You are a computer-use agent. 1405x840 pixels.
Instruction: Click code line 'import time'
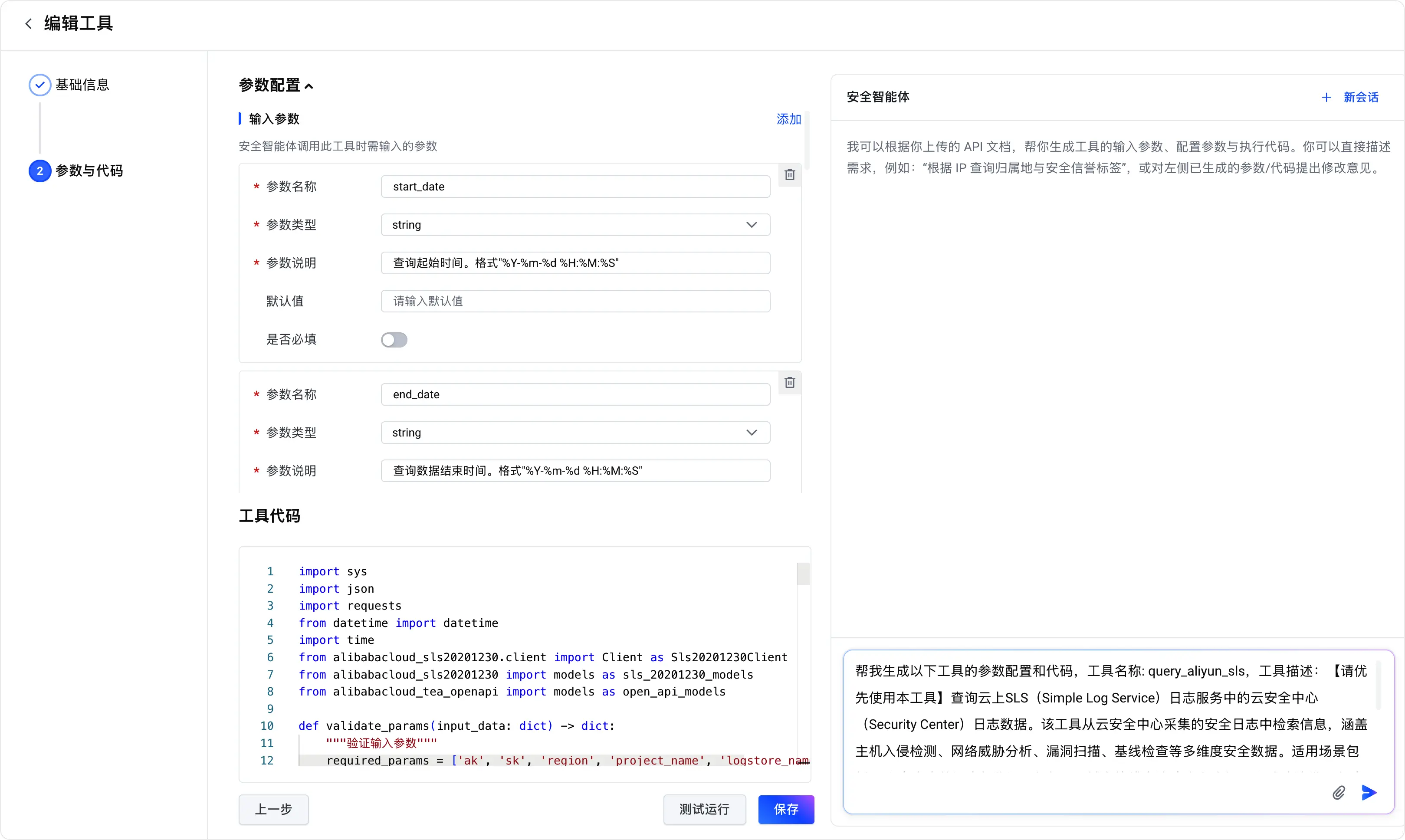click(336, 640)
